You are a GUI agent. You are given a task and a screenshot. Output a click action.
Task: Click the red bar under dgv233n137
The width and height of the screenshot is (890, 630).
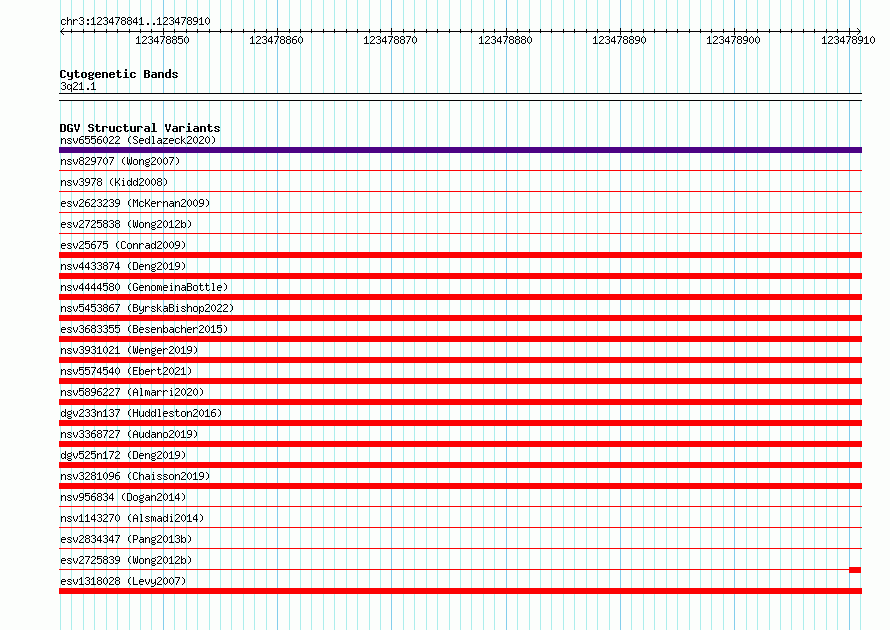(x=460, y=423)
